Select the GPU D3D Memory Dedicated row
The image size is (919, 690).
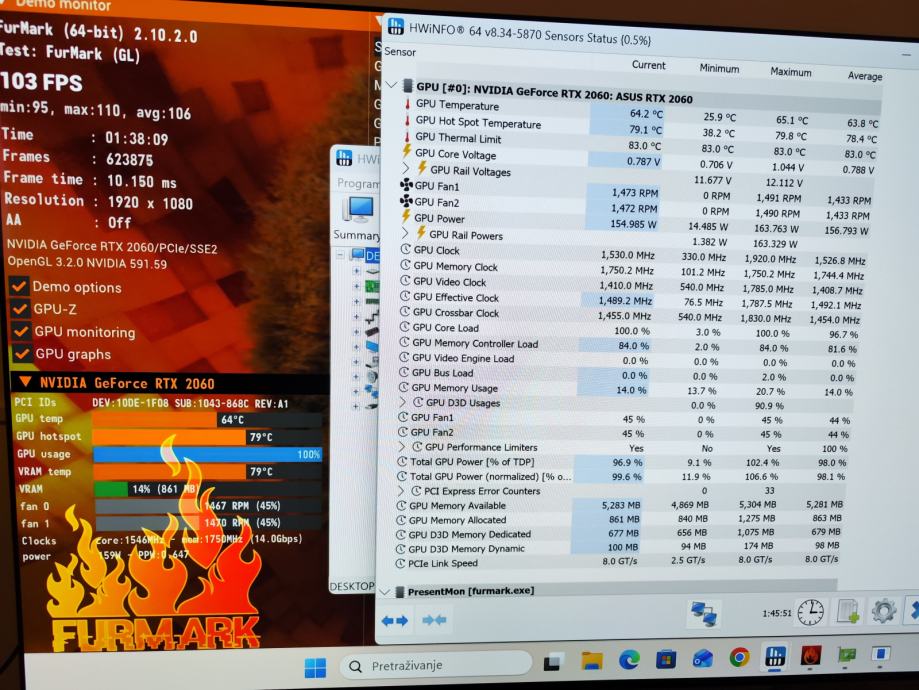point(618,533)
